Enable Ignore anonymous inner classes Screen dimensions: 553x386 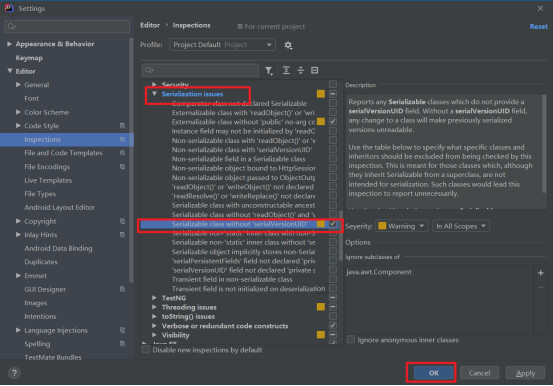click(x=351, y=339)
